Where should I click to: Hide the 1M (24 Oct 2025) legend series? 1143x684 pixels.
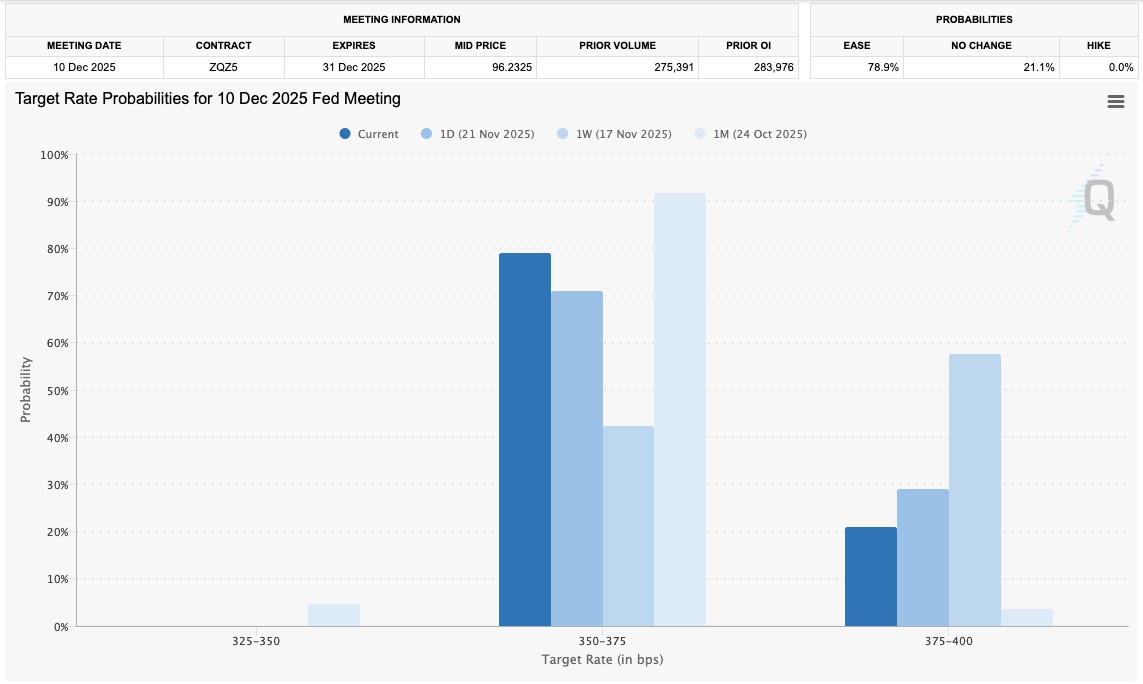(751, 133)
